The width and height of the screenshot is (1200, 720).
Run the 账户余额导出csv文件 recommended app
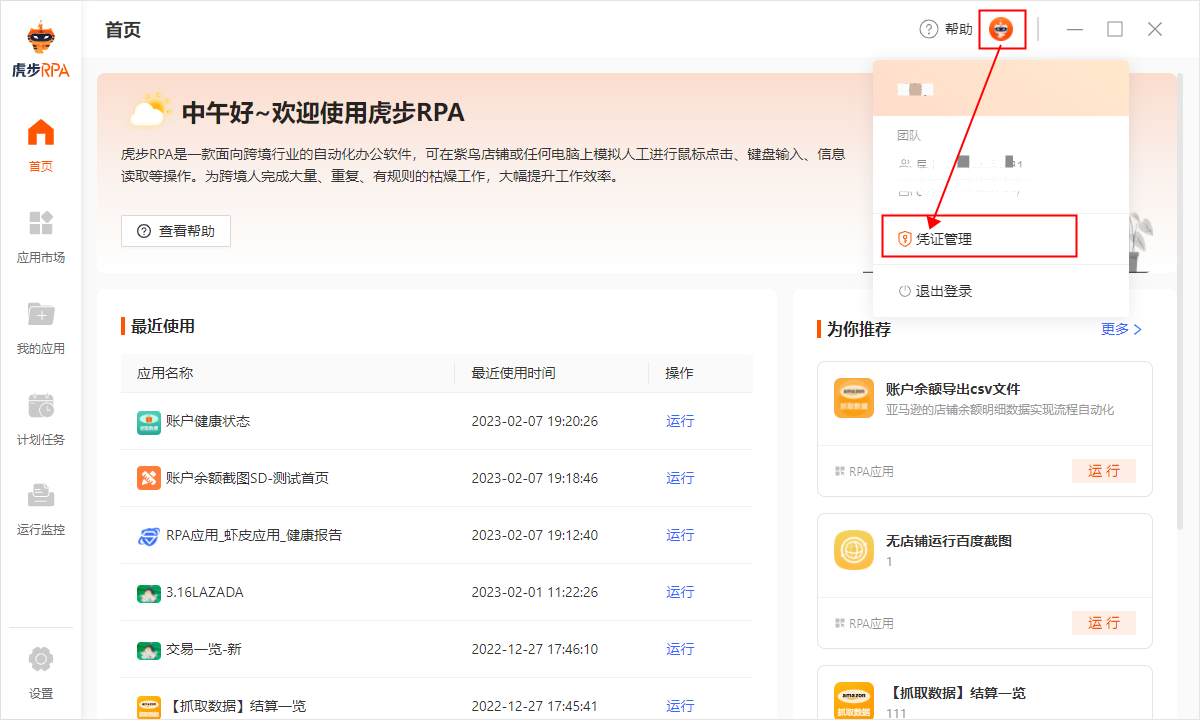[1104, 471]
